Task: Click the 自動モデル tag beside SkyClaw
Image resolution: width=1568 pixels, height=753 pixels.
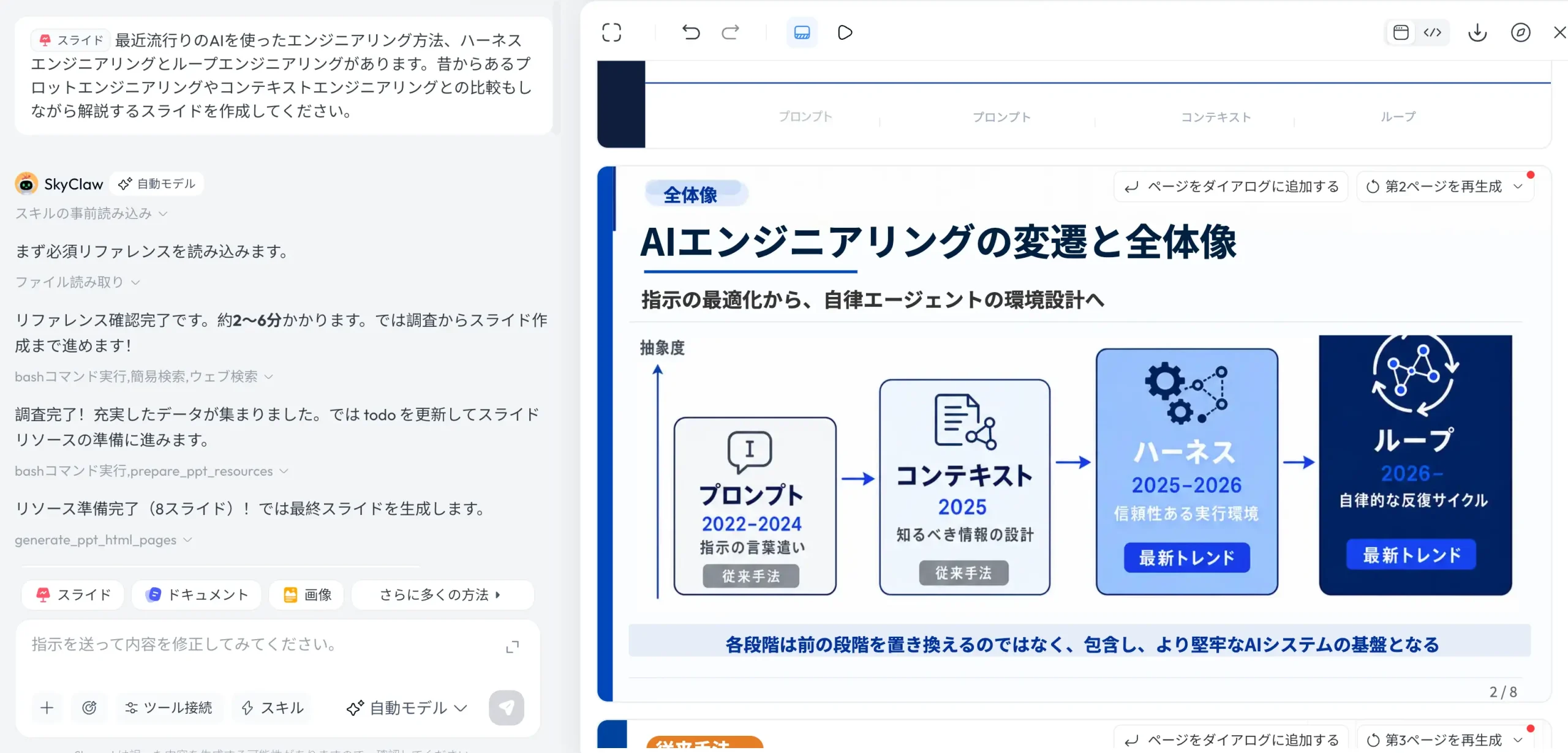Action: (x=157, y=184)
